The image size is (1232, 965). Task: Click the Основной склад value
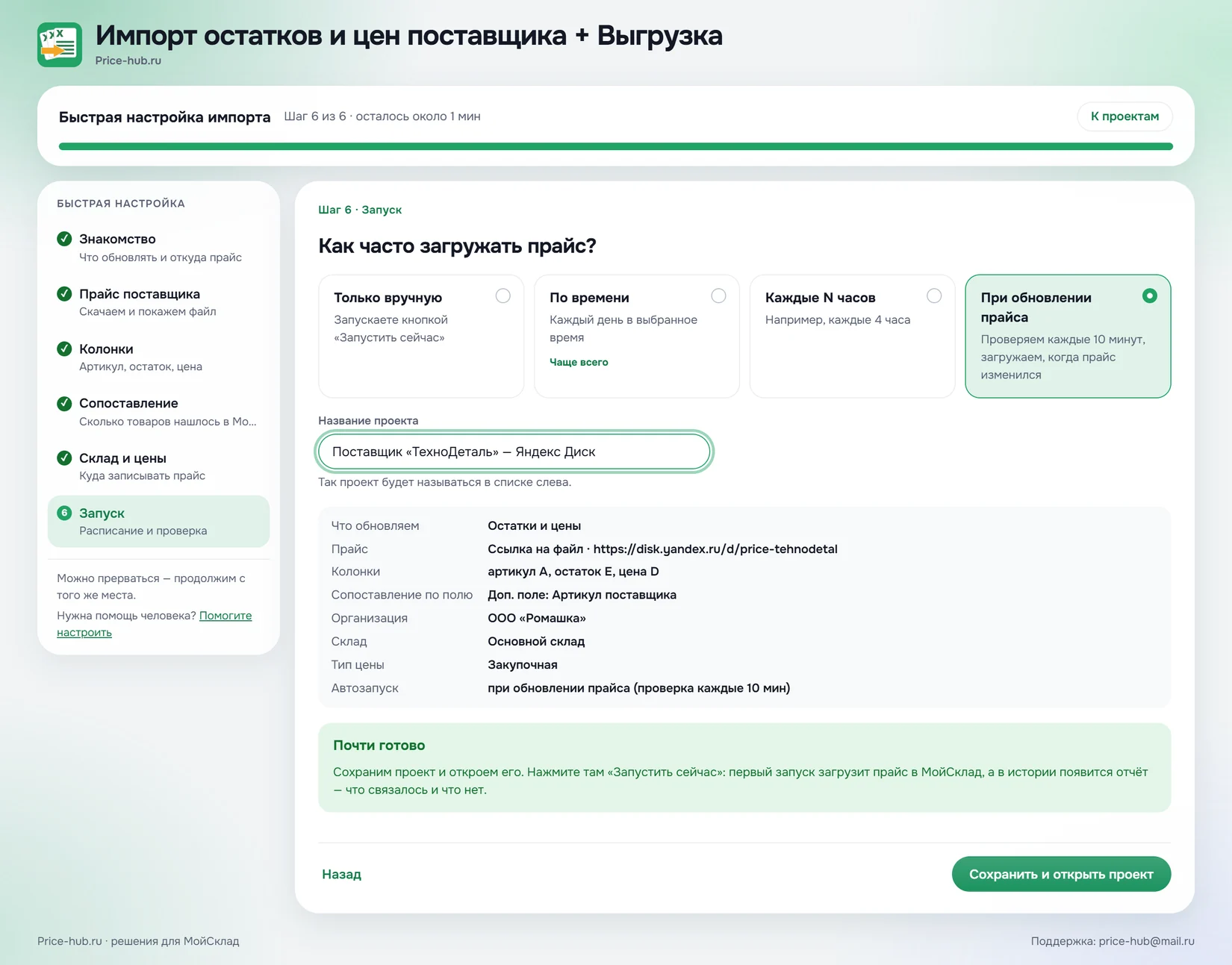pos(536,641)
